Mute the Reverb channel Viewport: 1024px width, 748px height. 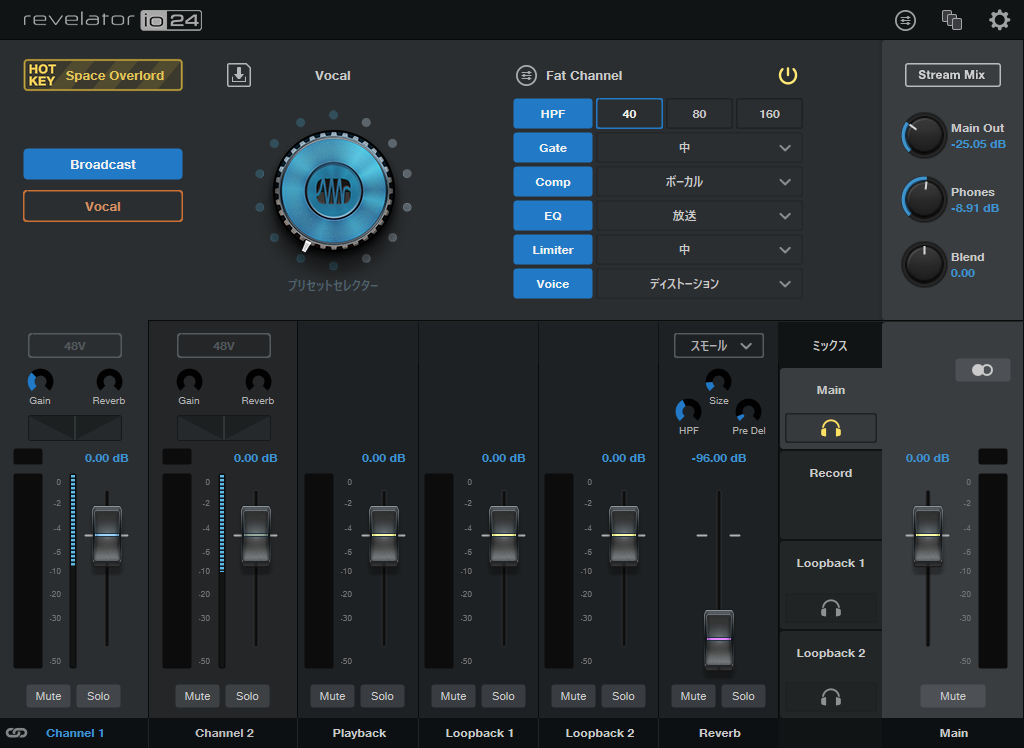694,696
